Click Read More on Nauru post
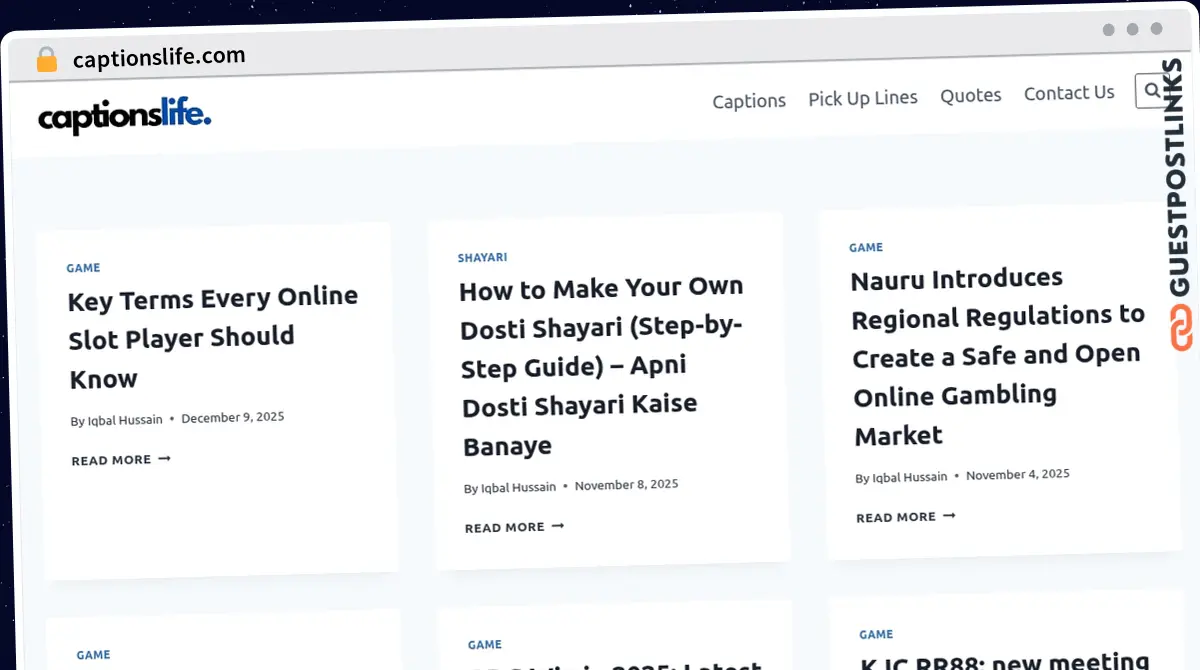The width and height of the screenshot is (1200, 670). (x=906, y=517)
